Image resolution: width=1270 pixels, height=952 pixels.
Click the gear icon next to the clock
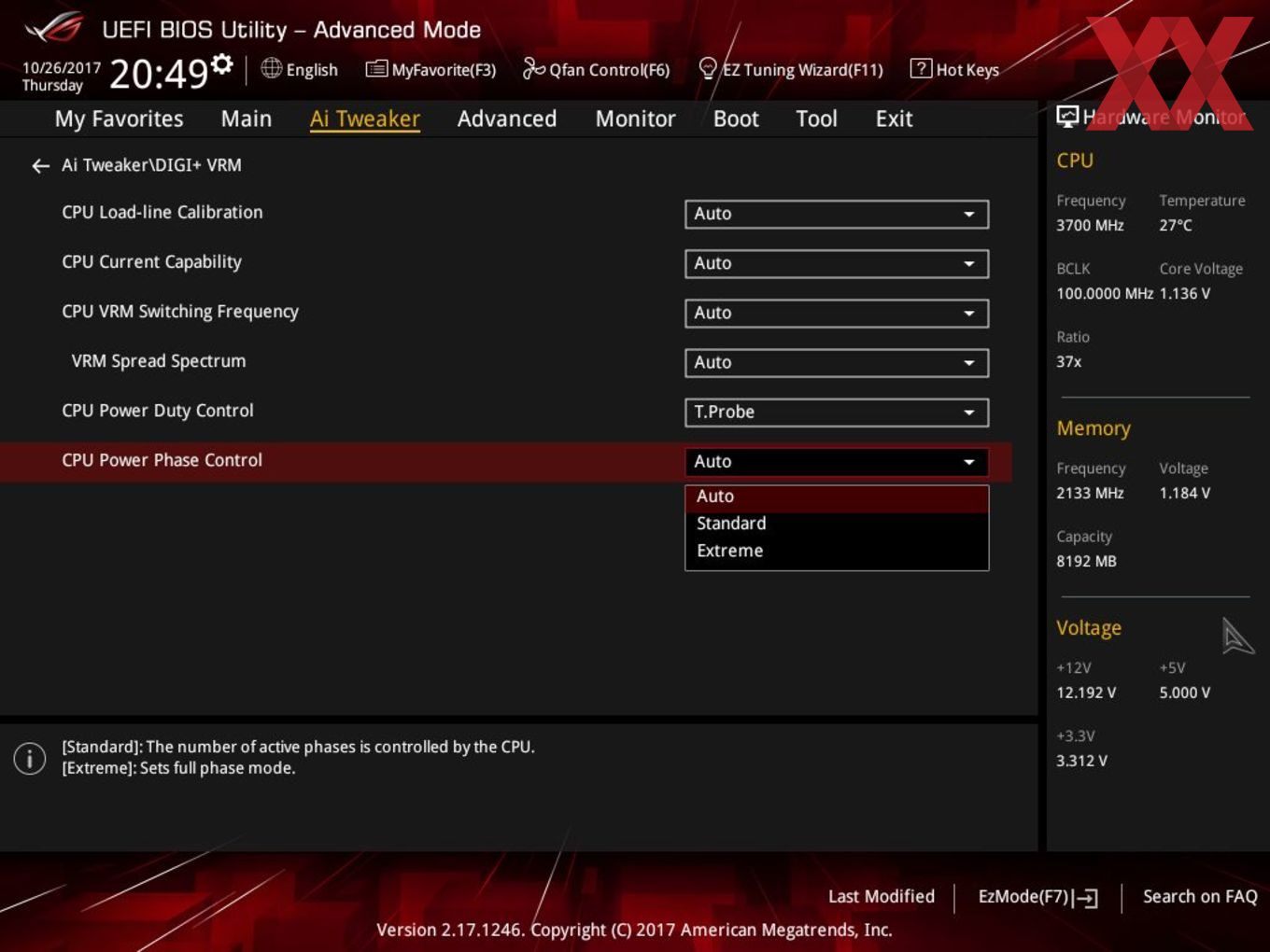pos(221,63)
